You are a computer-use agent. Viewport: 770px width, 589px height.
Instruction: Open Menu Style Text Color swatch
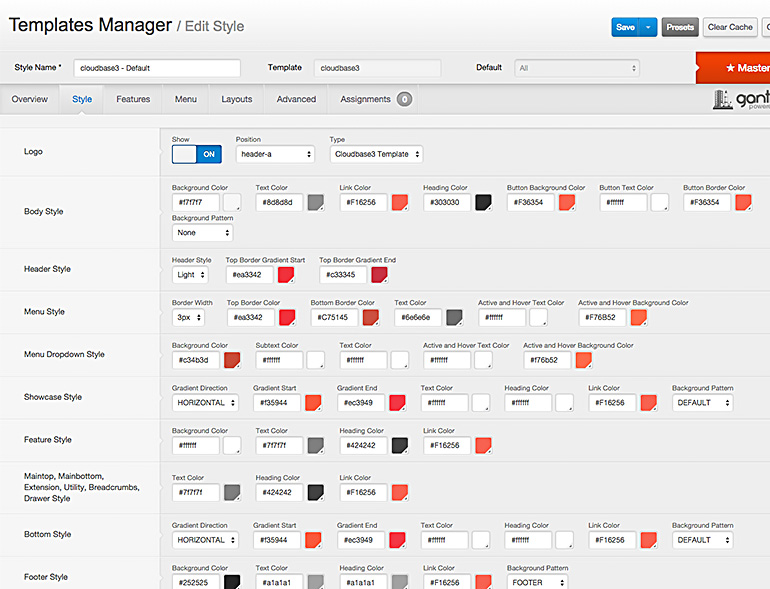[x=455, y=317]
